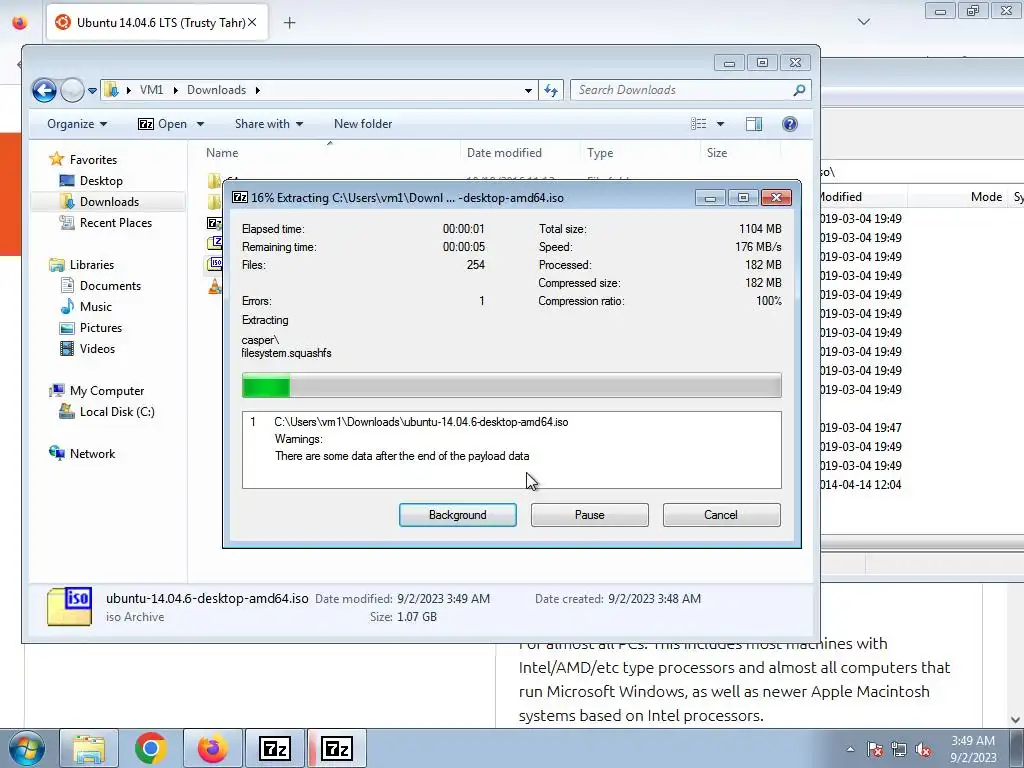
Task: Sort by Modified column in 7-Zip window
Action: point(841,197)
